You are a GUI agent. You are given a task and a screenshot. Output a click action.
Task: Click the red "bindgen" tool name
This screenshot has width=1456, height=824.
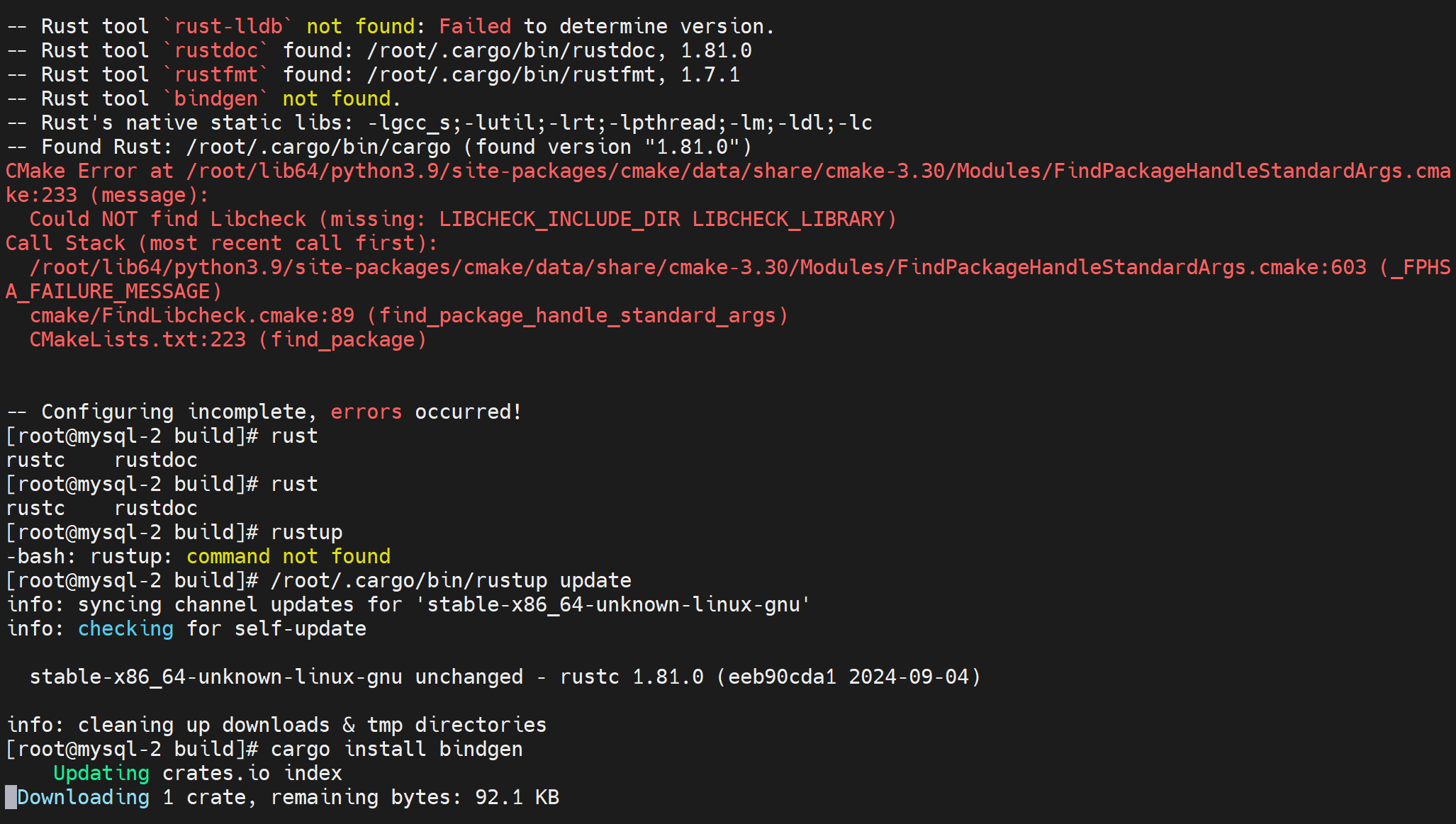(x=216, y=98)
